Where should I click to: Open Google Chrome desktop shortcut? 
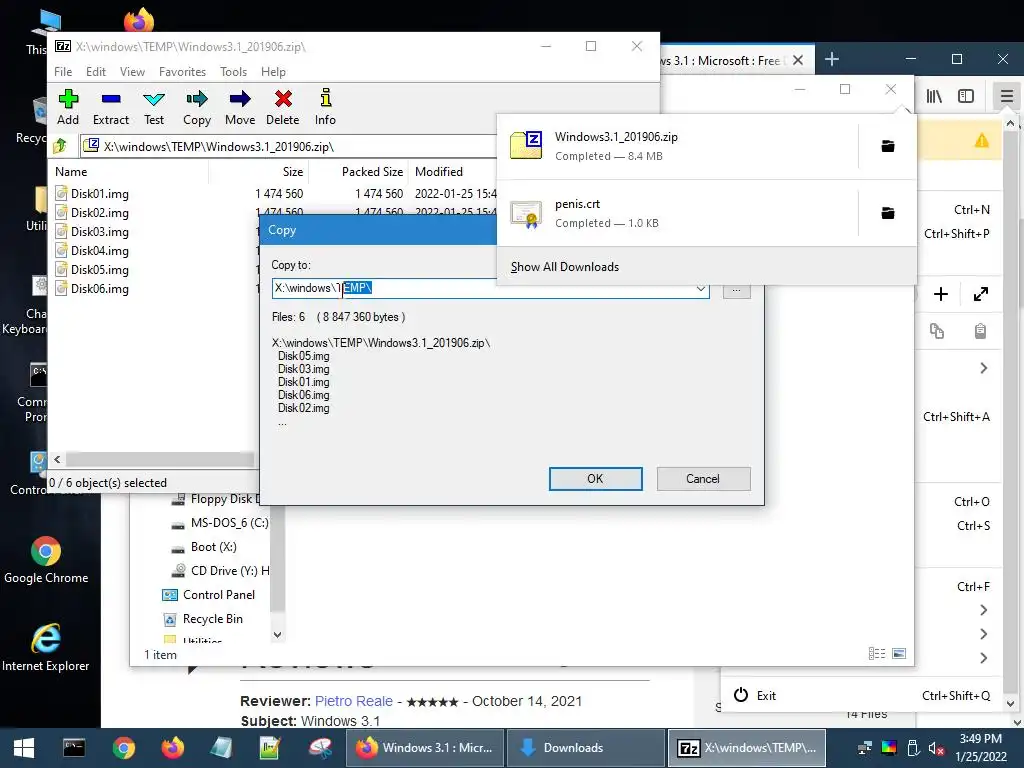click(46, 560)
